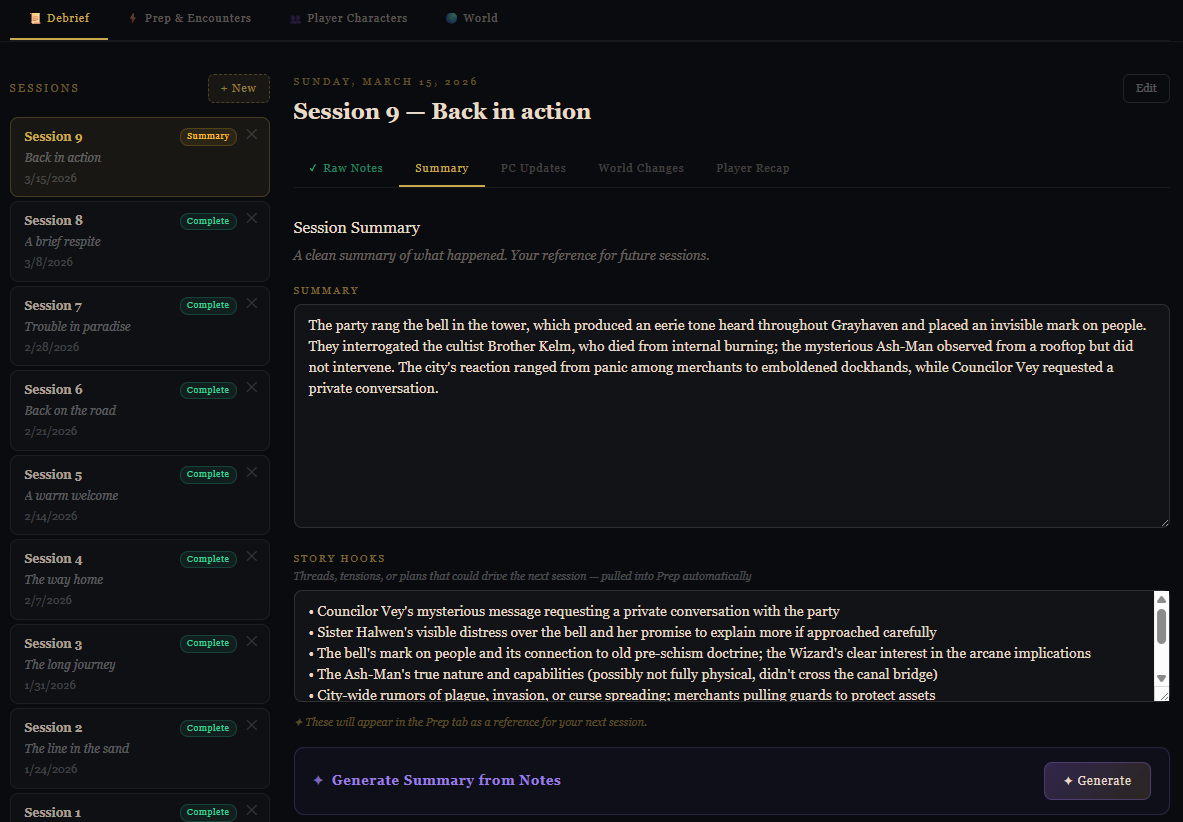The height and width of the screenshot is (822, 1183).
Task: Select the PC Updates subtab
Action: pyautogui.click(x=533, y=168)
